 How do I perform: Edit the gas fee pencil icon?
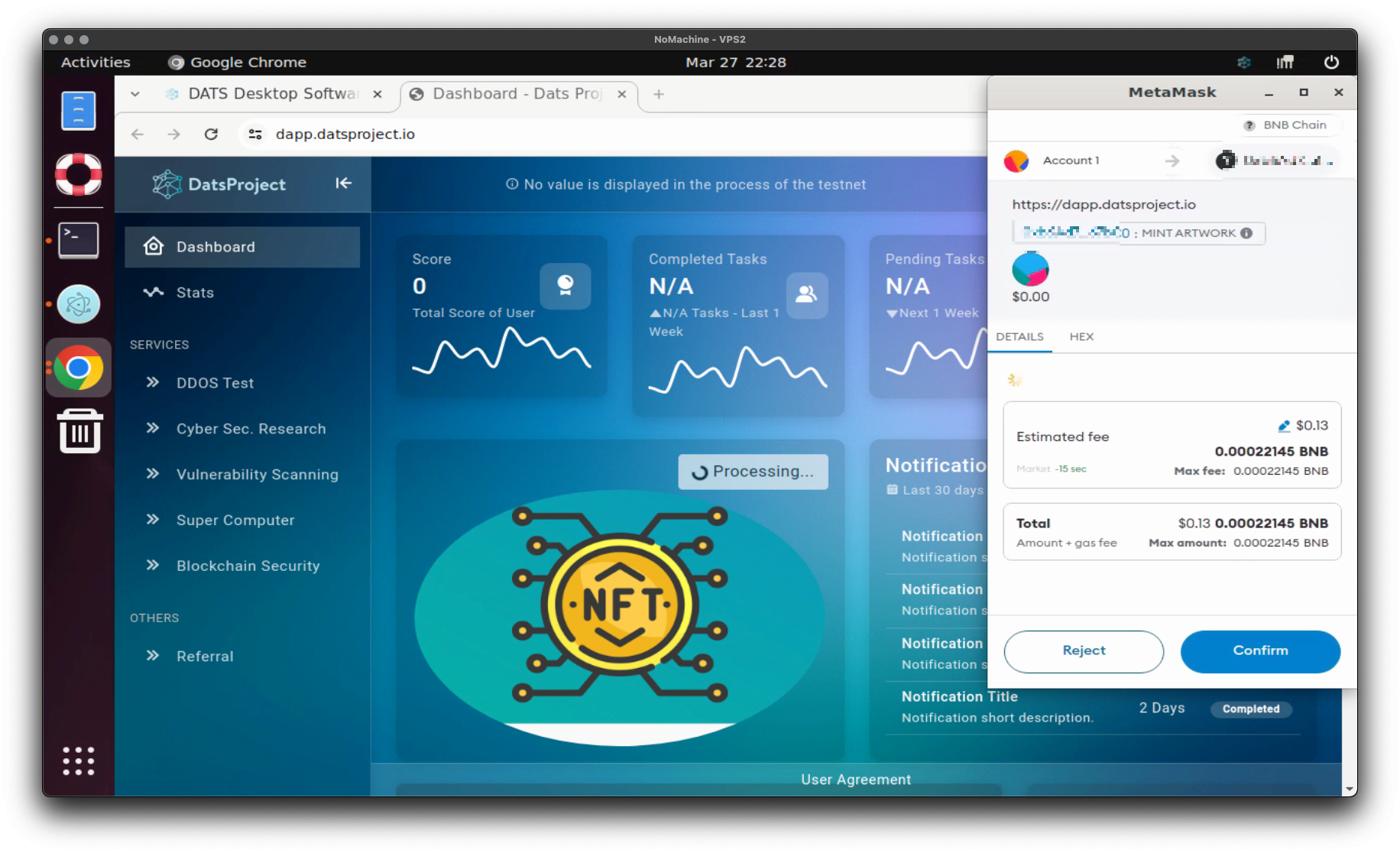[1284, 426]
